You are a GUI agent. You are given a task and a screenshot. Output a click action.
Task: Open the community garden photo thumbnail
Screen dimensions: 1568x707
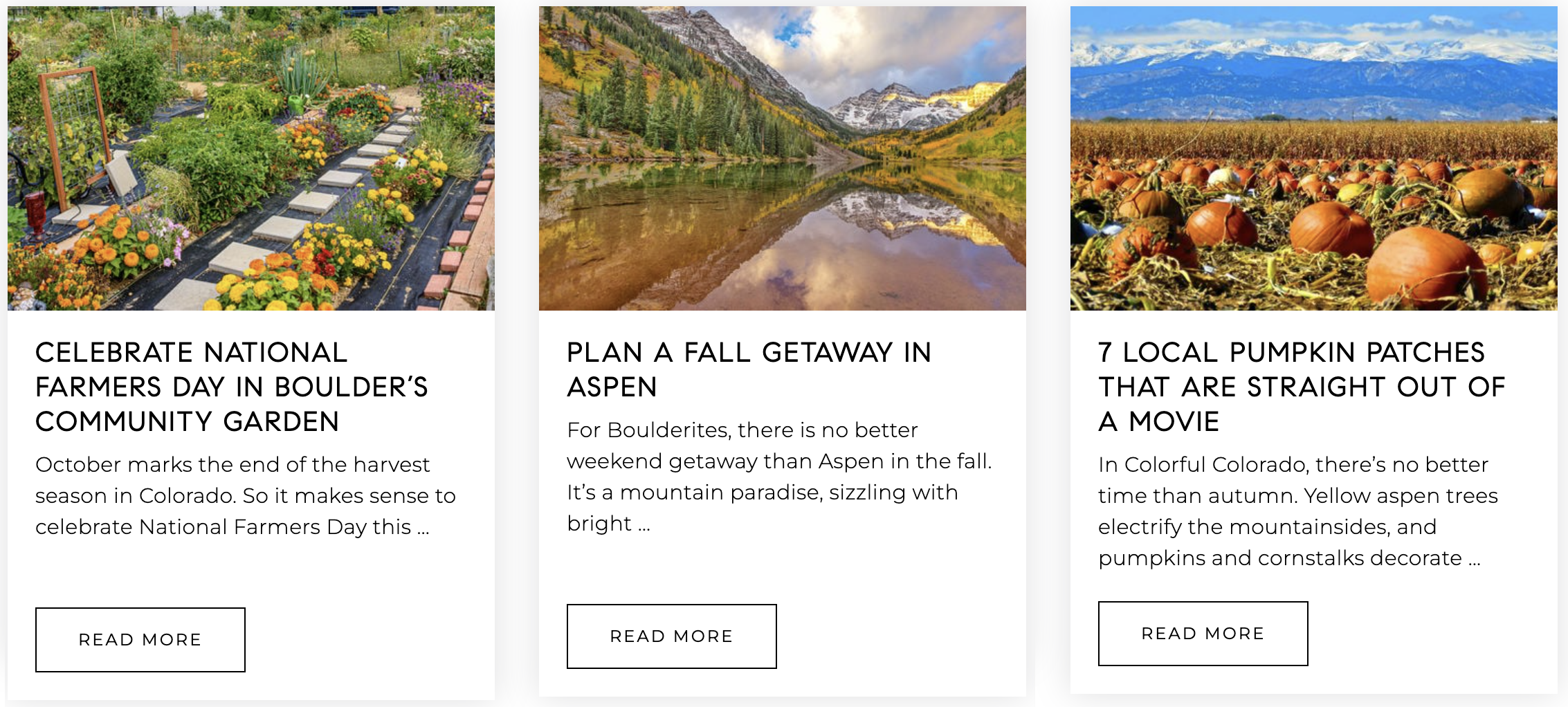pos(250,158)
